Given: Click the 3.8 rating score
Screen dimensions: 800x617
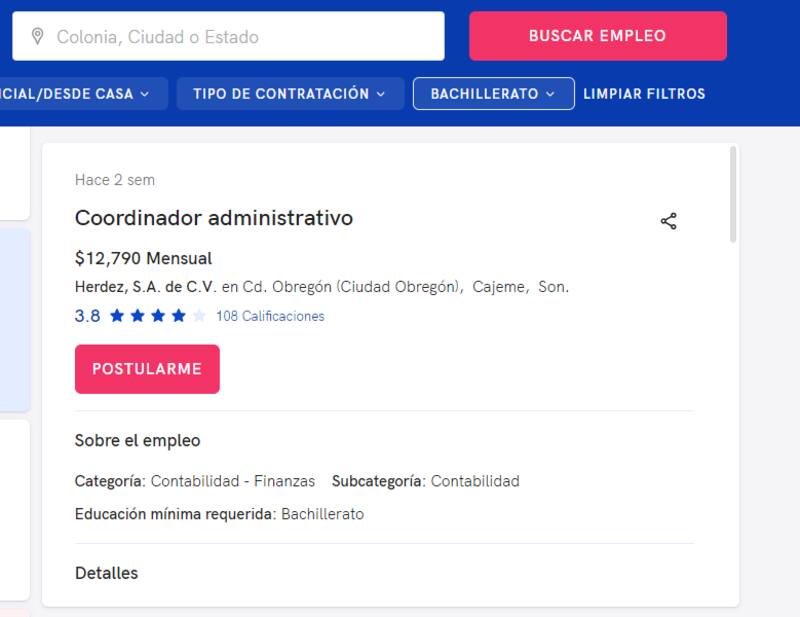Looking at the screenshot, I should [88, 316].
